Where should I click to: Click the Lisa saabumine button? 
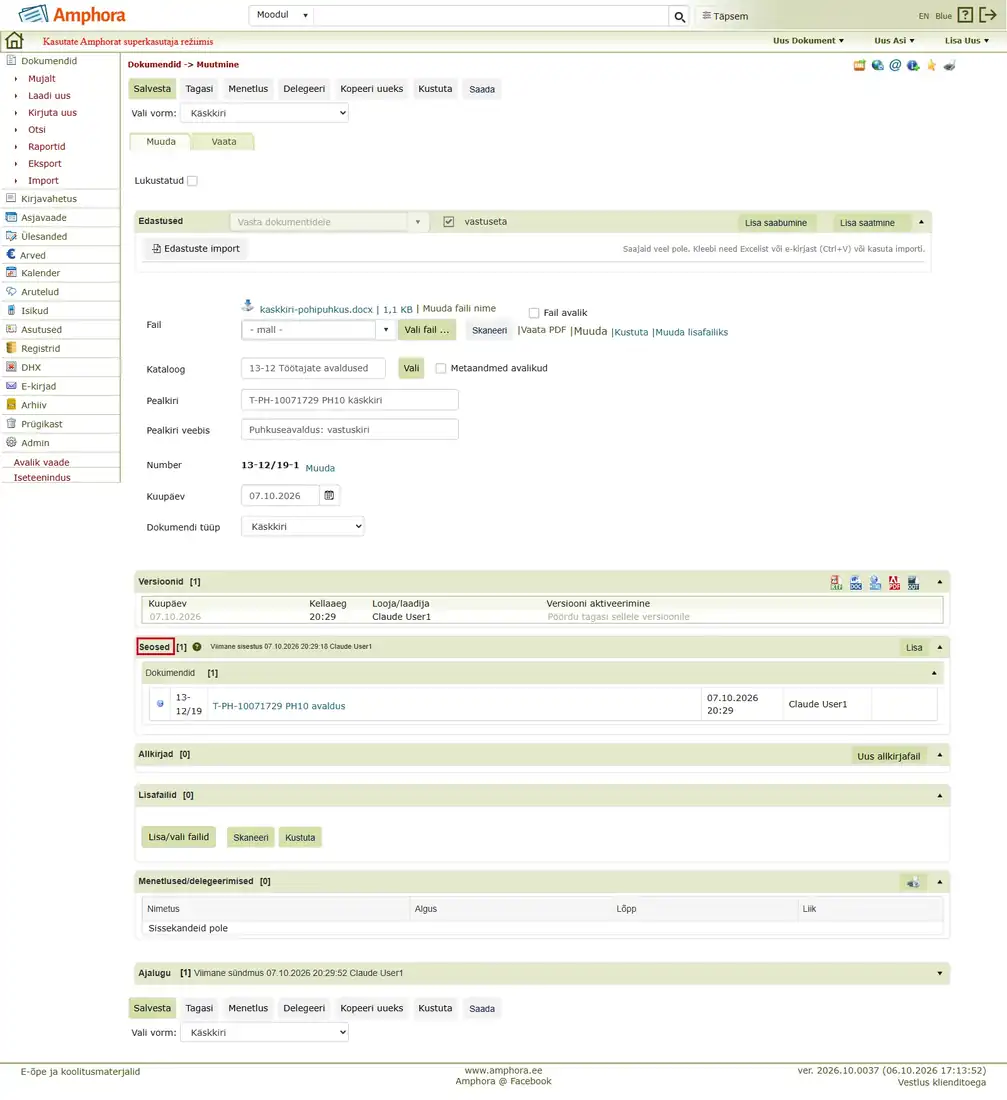coord(775,222)
